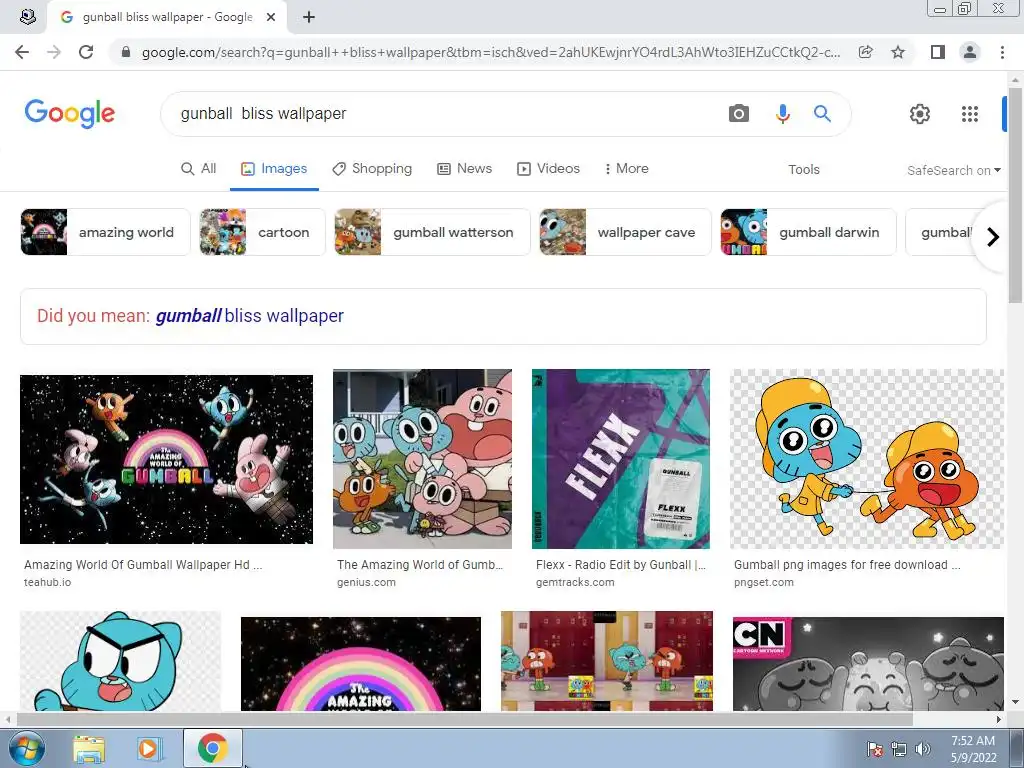Click Chrome icon in the taskbar
Image resolution: width=1024 pixels, height=768 pixels.
(x=212, y=748)
